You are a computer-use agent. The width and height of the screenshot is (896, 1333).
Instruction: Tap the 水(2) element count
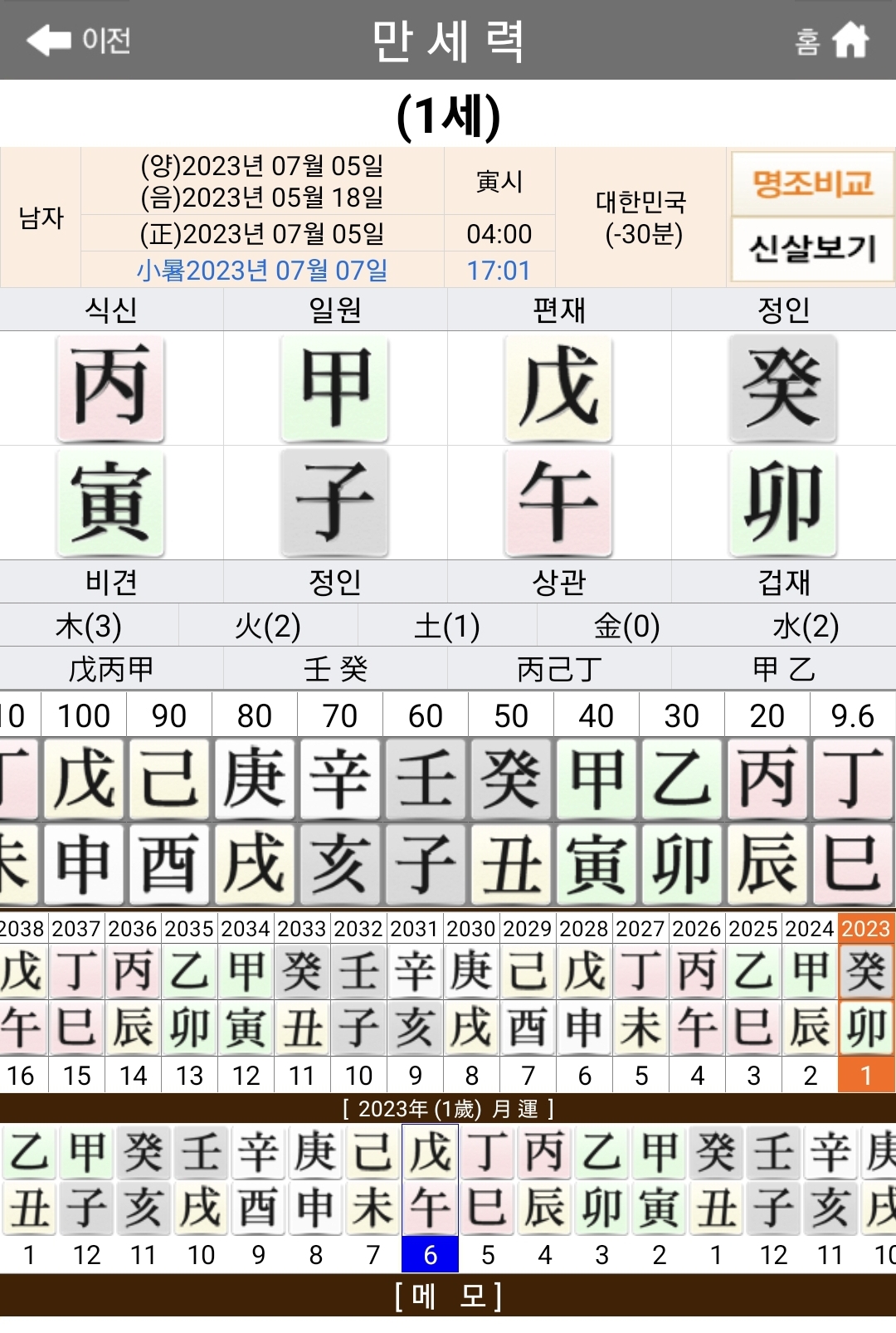pyautogui.click(x=806, y=626)
